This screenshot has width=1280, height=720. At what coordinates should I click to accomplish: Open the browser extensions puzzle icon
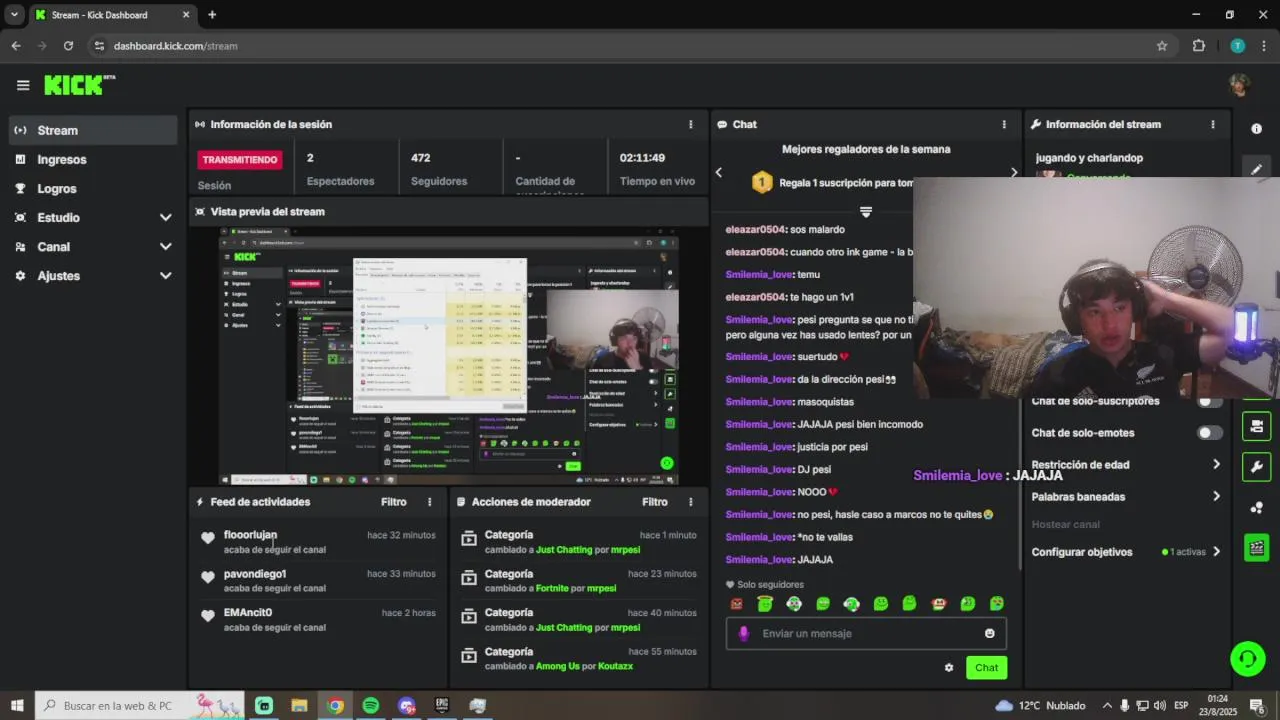[x=1199, y=46]
